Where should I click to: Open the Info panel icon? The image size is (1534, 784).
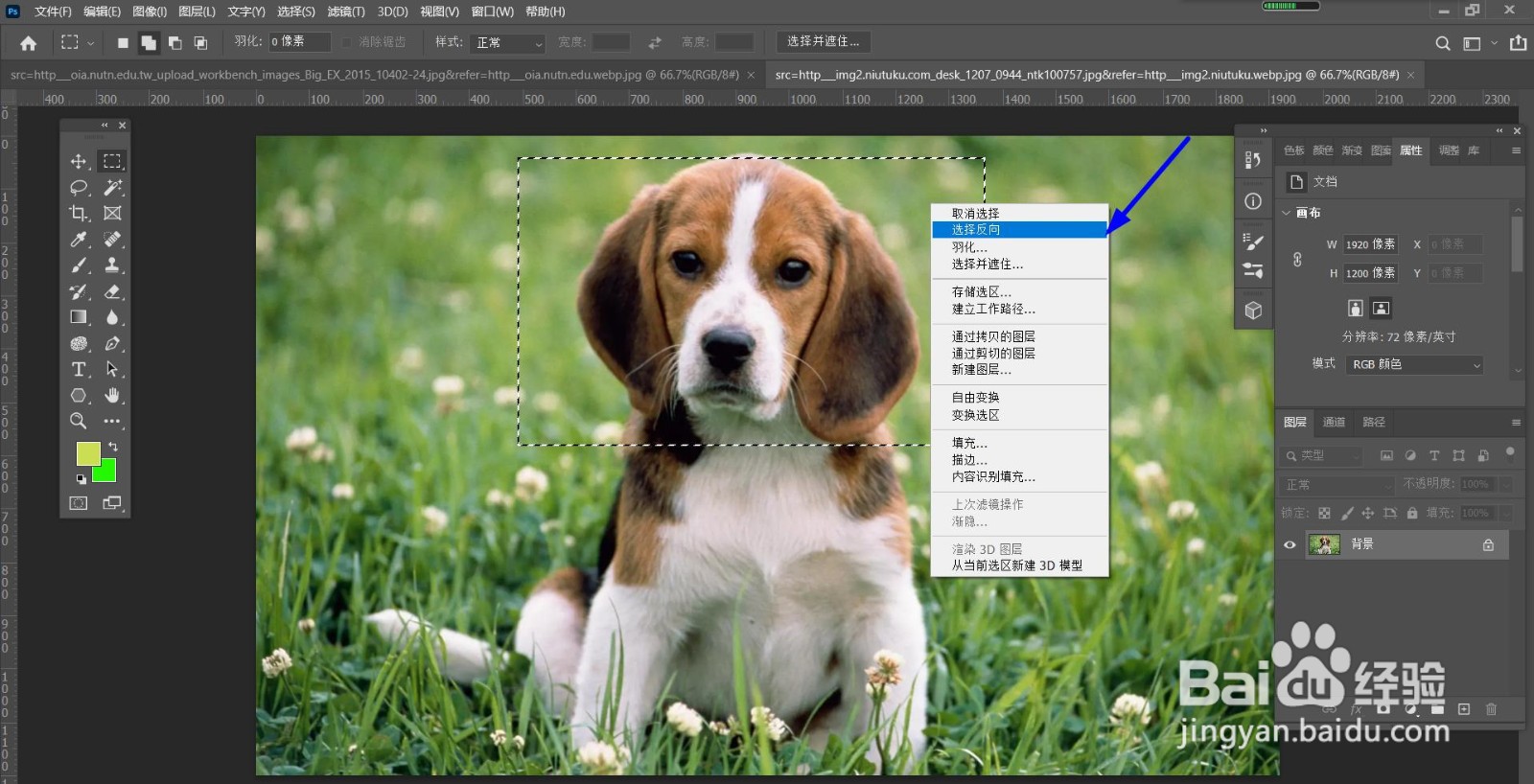[x=1253, y=201]
